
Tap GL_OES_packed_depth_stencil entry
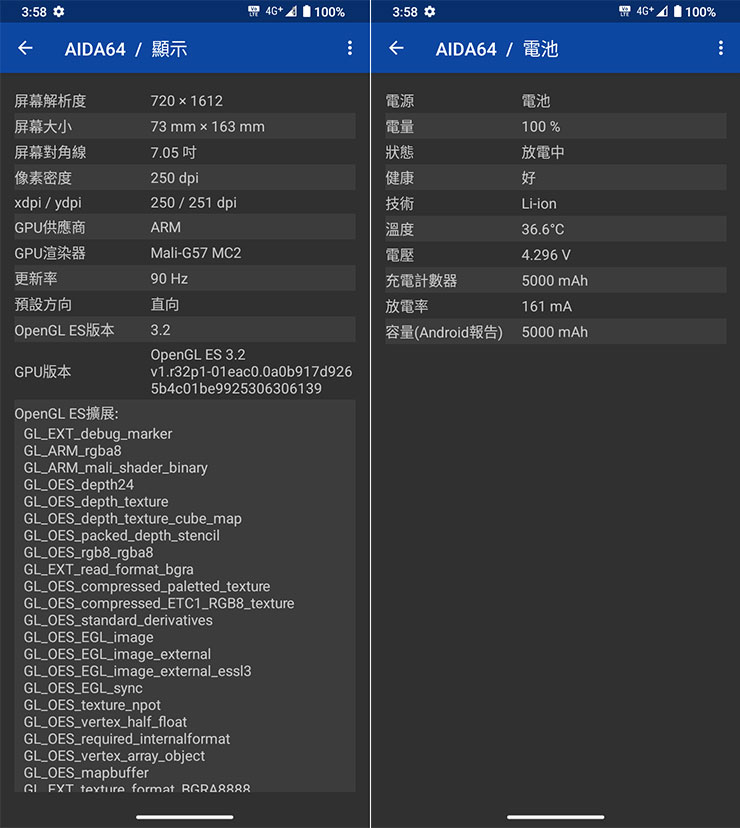pyautogui.click(x=121, y=535)
